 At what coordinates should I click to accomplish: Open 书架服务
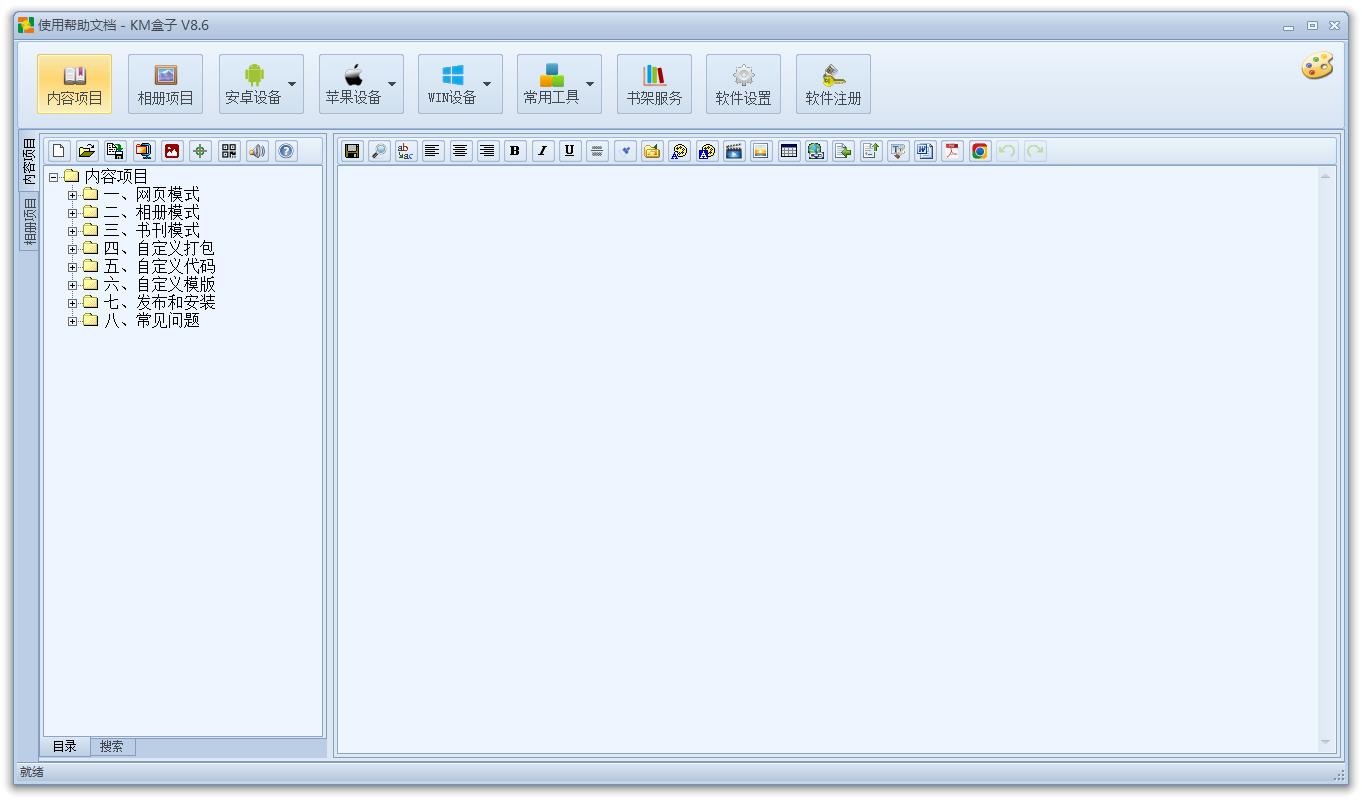pos(655,84)
